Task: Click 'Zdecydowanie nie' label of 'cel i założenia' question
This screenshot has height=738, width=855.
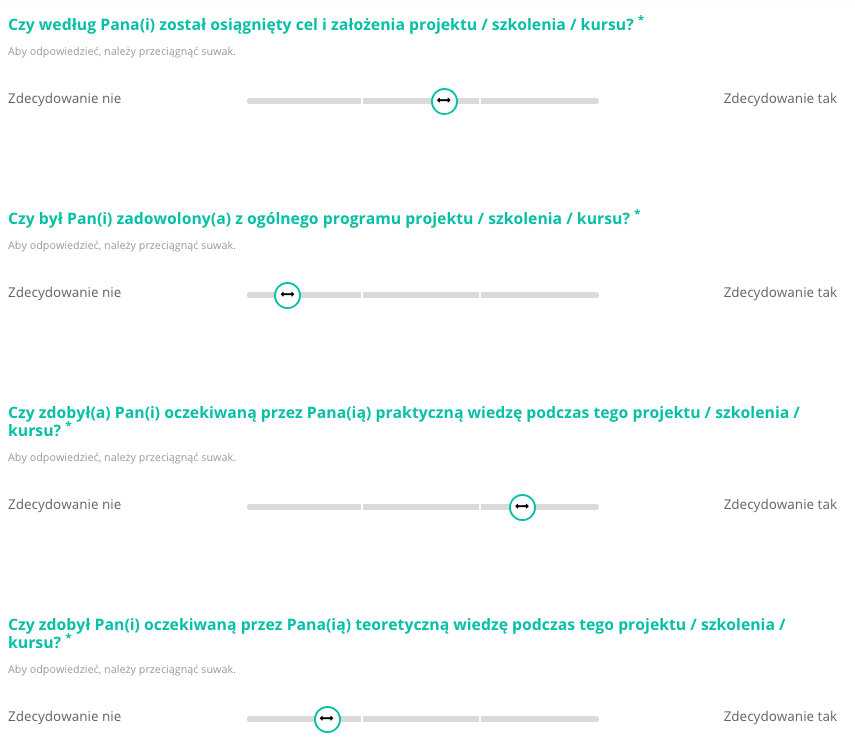Action: tap(64, 99)
